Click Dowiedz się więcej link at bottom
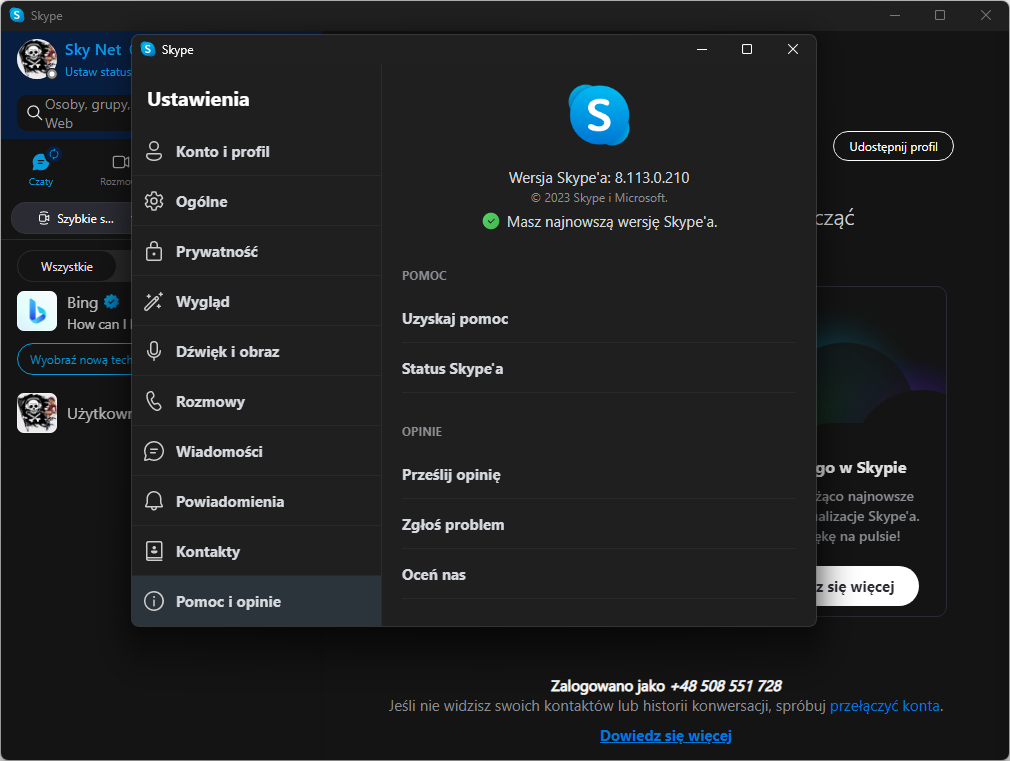1010x761 pixels. pyautogui.click(x=665, y=736)
